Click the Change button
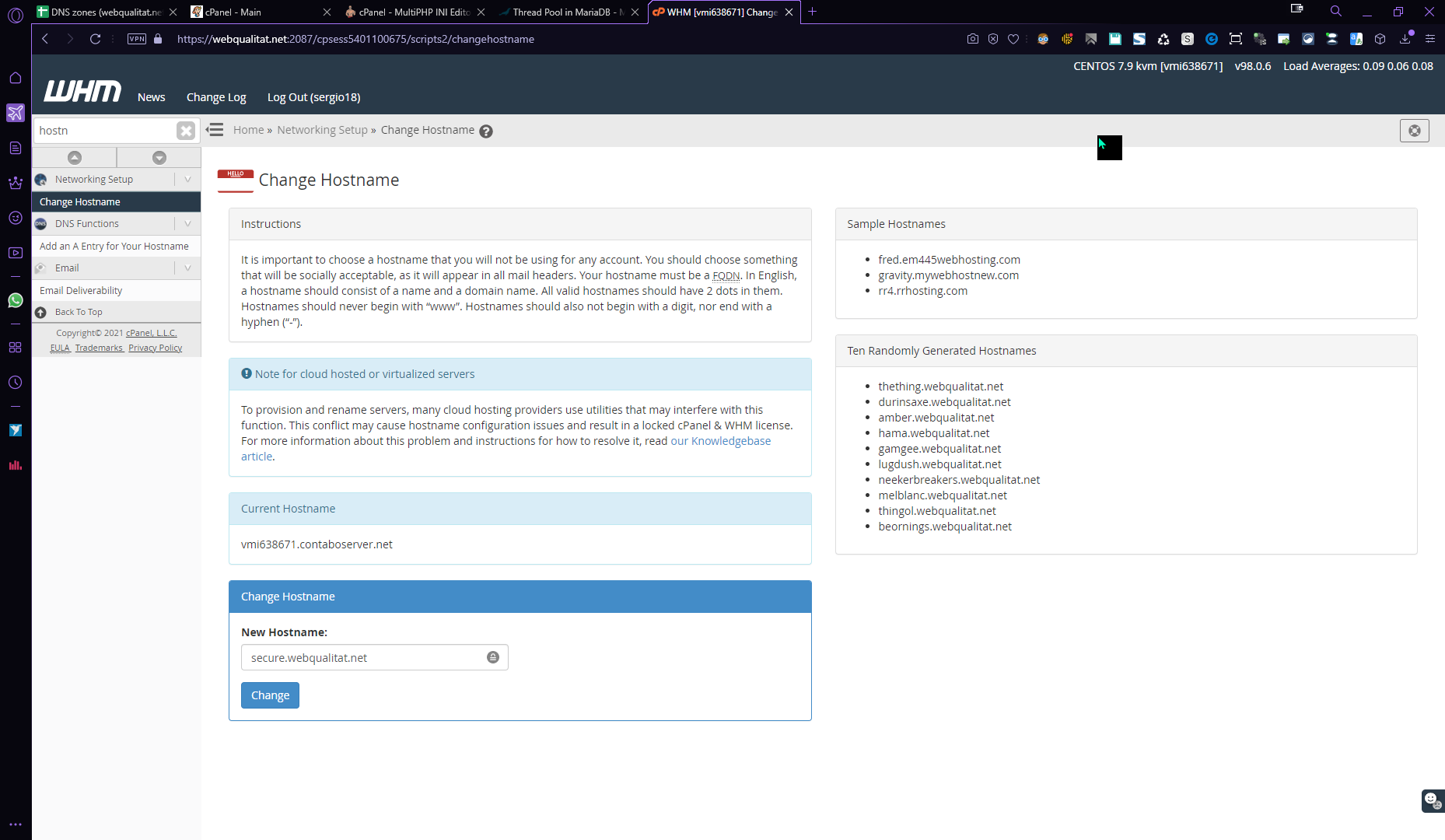The image size is (1445, 840). [x=270, y=695]
